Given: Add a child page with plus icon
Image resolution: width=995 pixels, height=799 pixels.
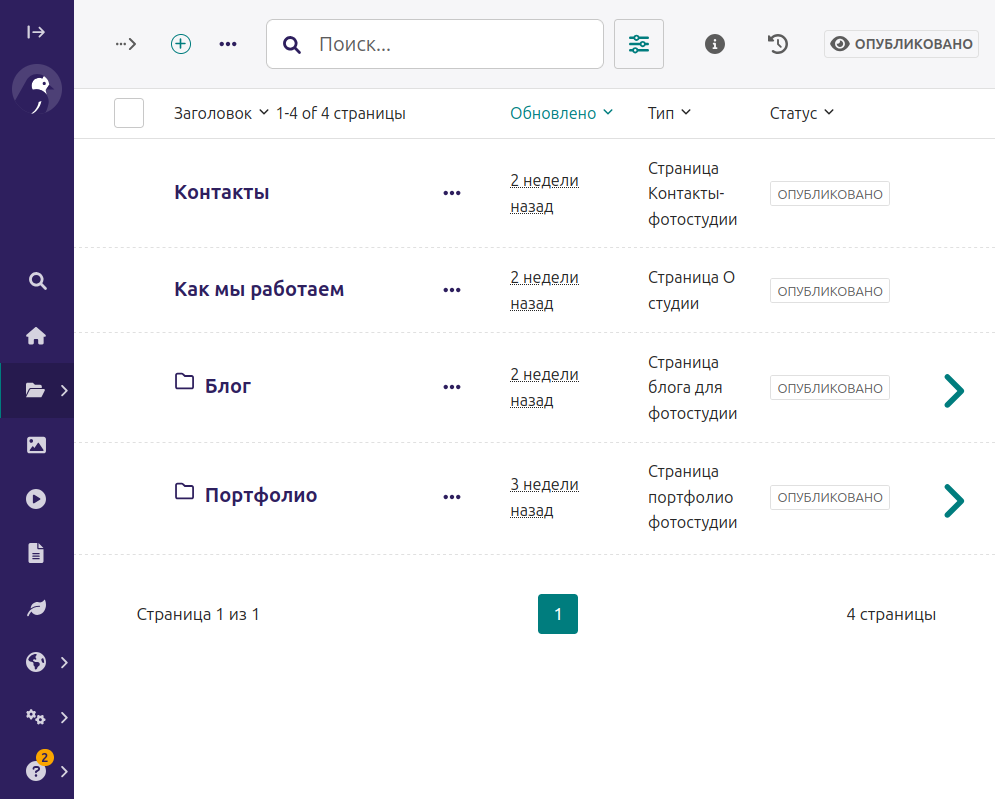Looking at the screenshot, I should tap(181, 44).
